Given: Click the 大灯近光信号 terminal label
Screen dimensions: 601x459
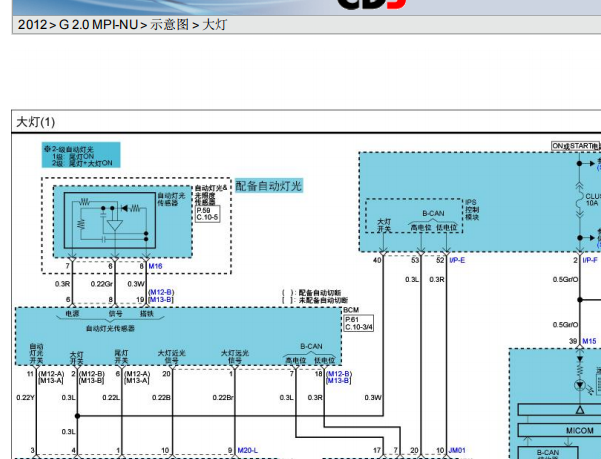Looking at the screenshot, I should (172, 357).
